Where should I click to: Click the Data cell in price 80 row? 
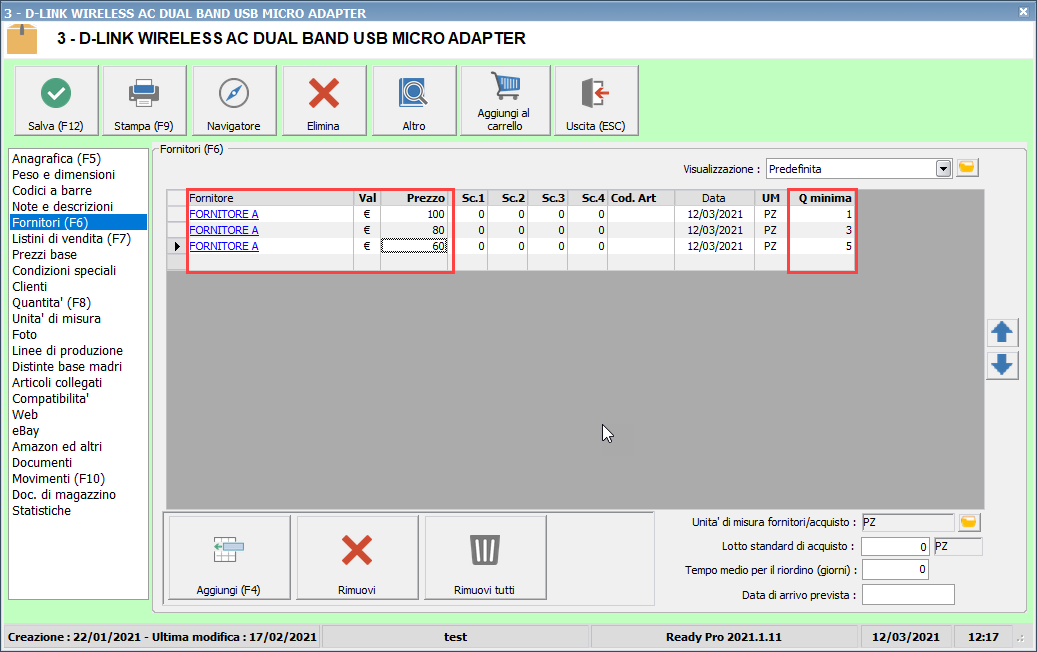coord(714,230)
